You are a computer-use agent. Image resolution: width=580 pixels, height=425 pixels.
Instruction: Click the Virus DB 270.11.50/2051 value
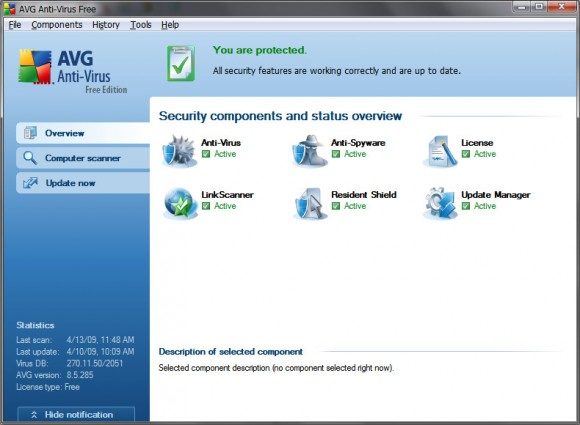pyautogui.click(x=95, y=363)
